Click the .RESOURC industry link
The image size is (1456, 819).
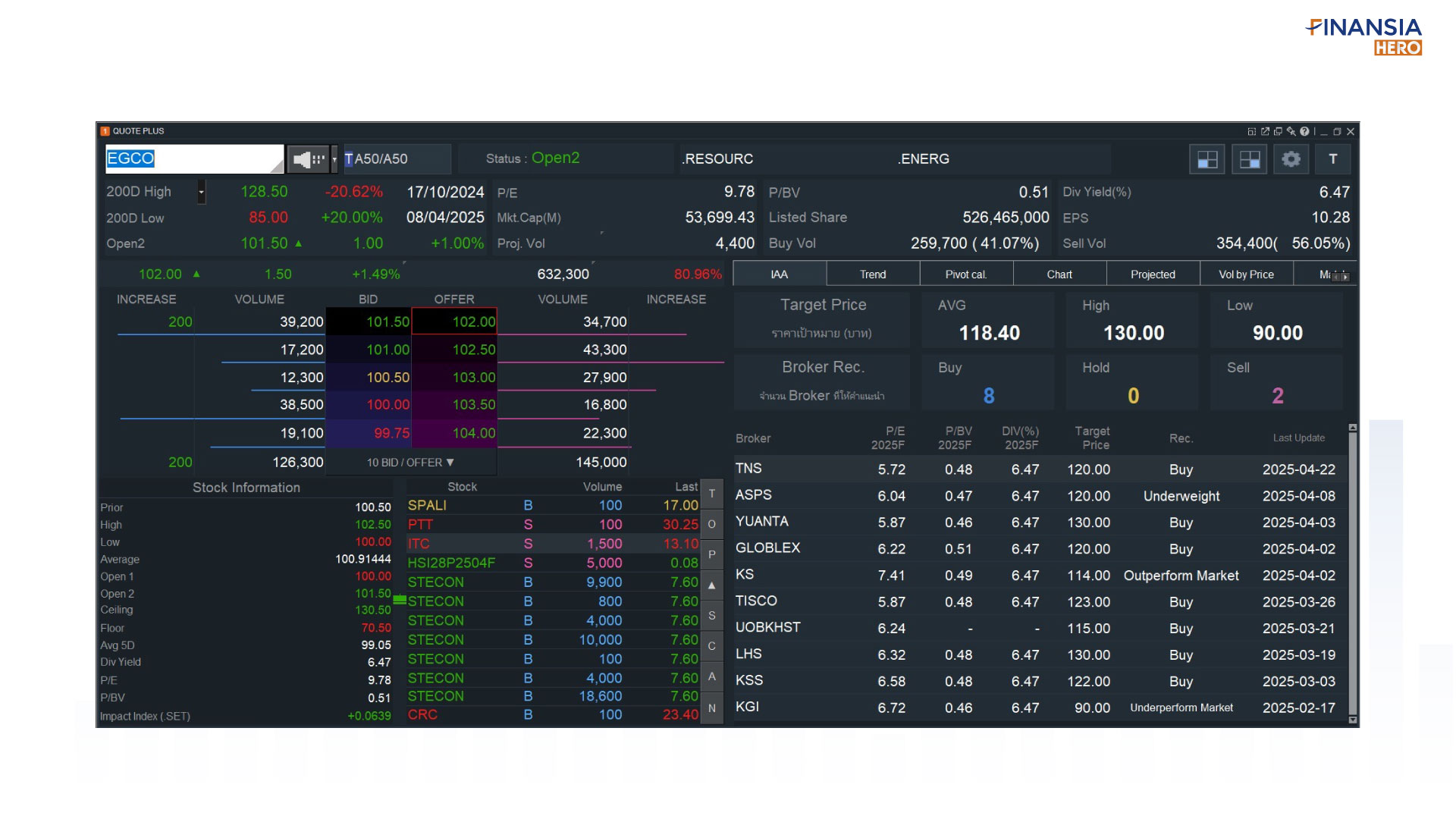coord(717,159)
